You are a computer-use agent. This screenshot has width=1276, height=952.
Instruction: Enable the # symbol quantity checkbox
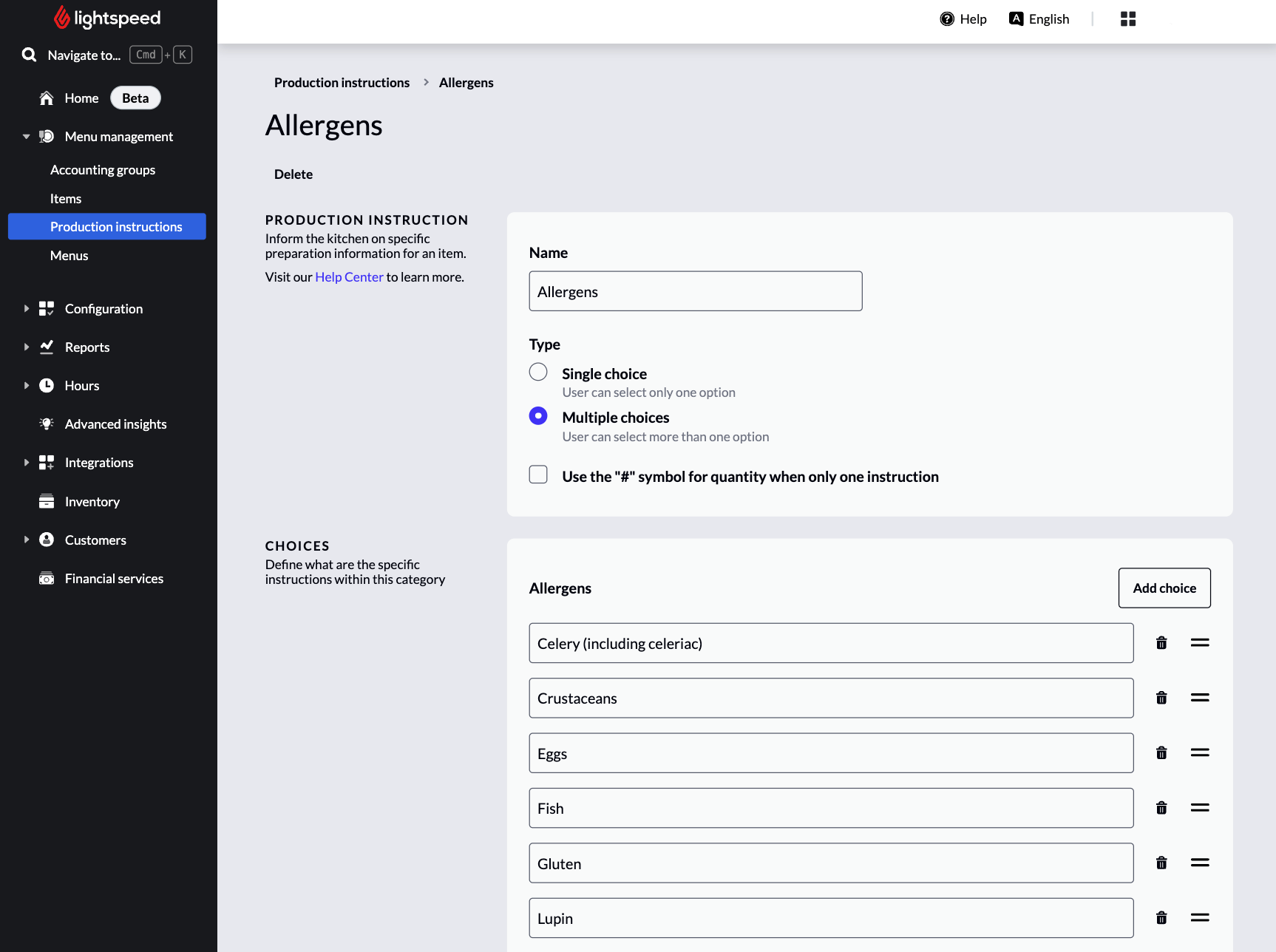click(x=538, y=475)
